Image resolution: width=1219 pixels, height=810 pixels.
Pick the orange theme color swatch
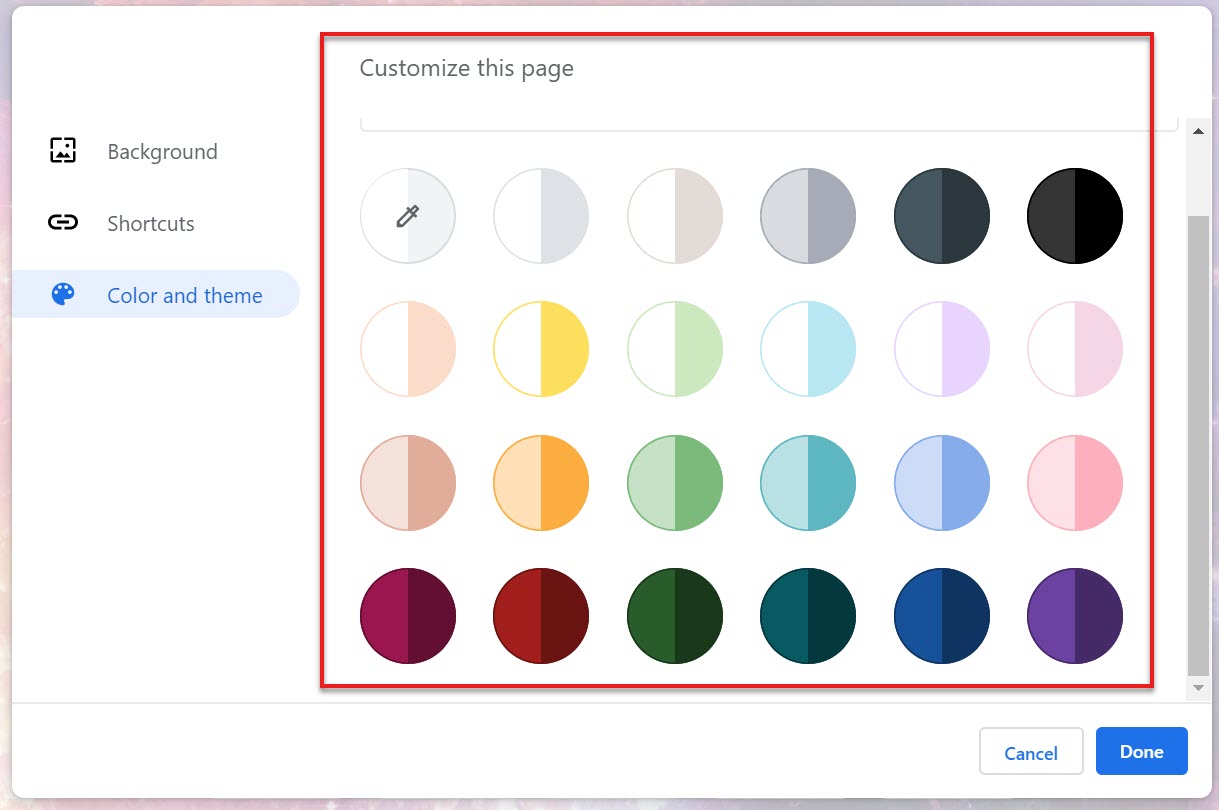541,482
